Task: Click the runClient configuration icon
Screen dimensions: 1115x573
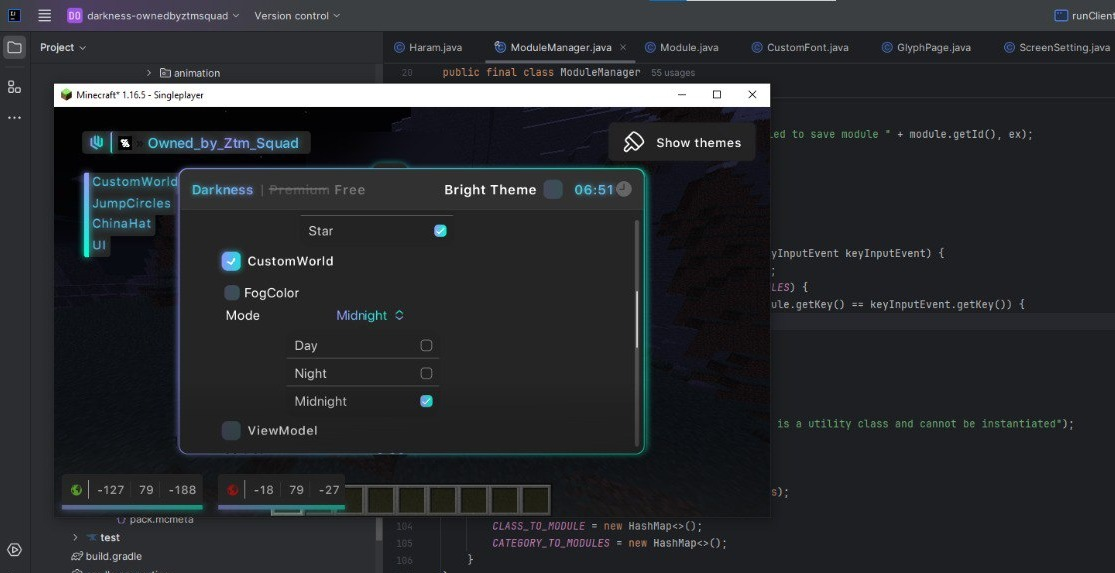Action: [x=1061, y=16]
